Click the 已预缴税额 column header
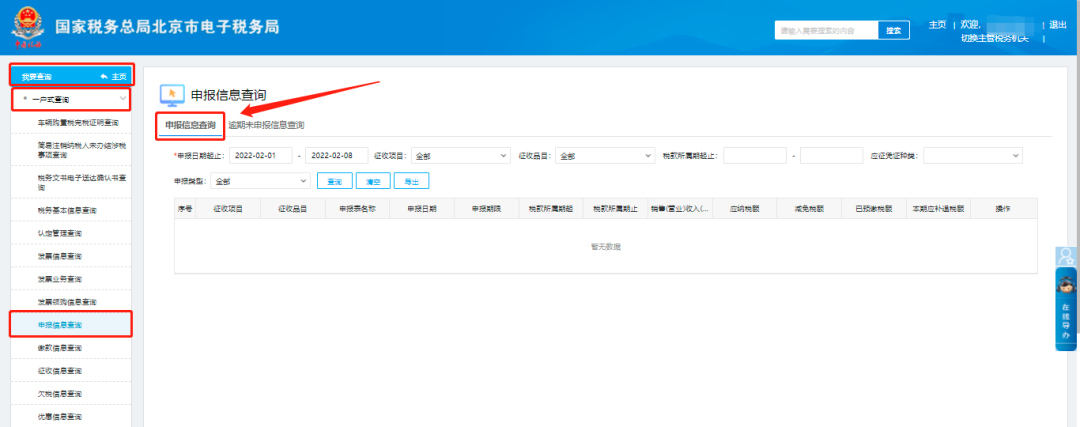The width and height of the screenshot is (1080, 427). click(x=874, y=209)
